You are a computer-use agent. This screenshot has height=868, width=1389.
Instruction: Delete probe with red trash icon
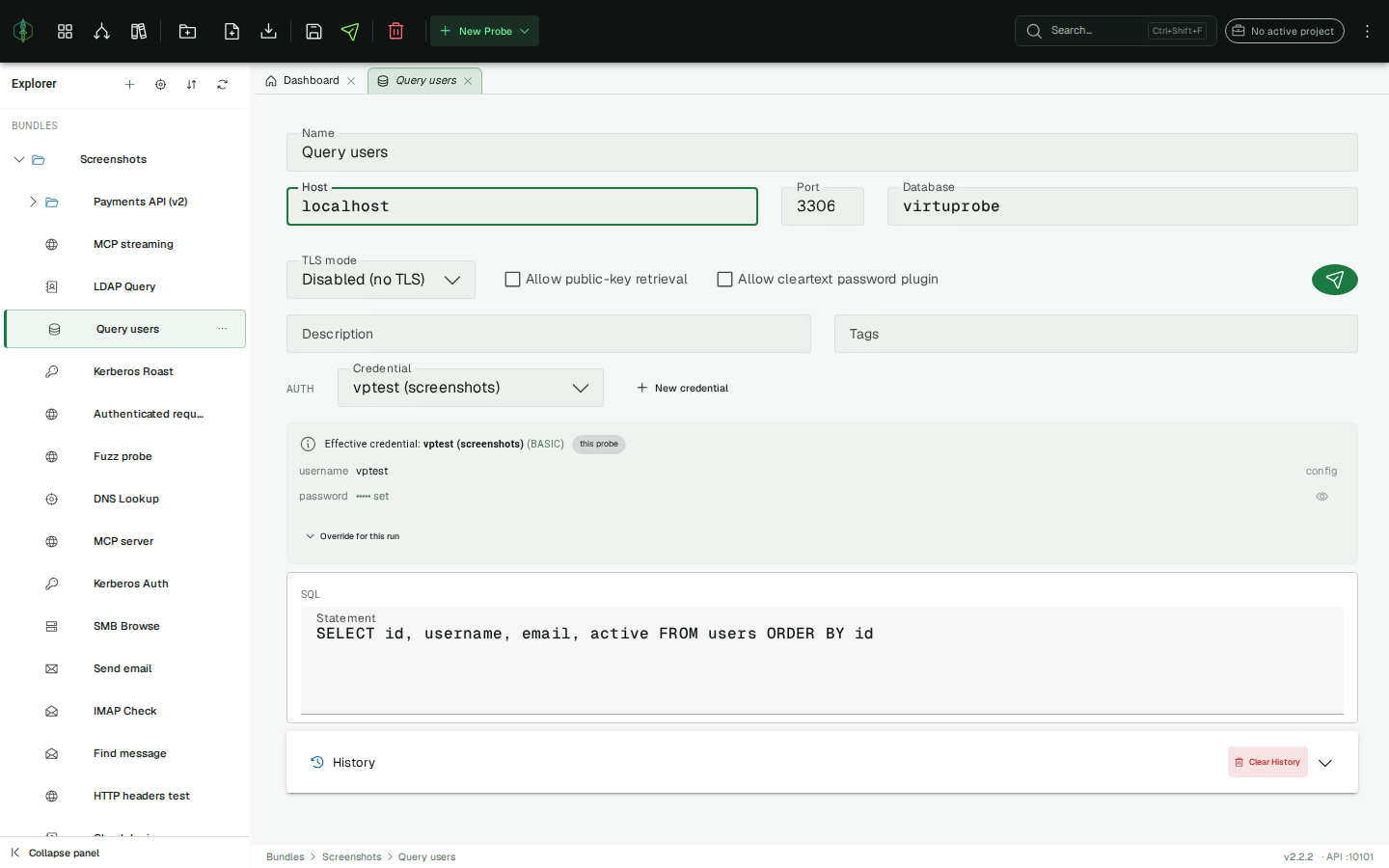[395, 31]
